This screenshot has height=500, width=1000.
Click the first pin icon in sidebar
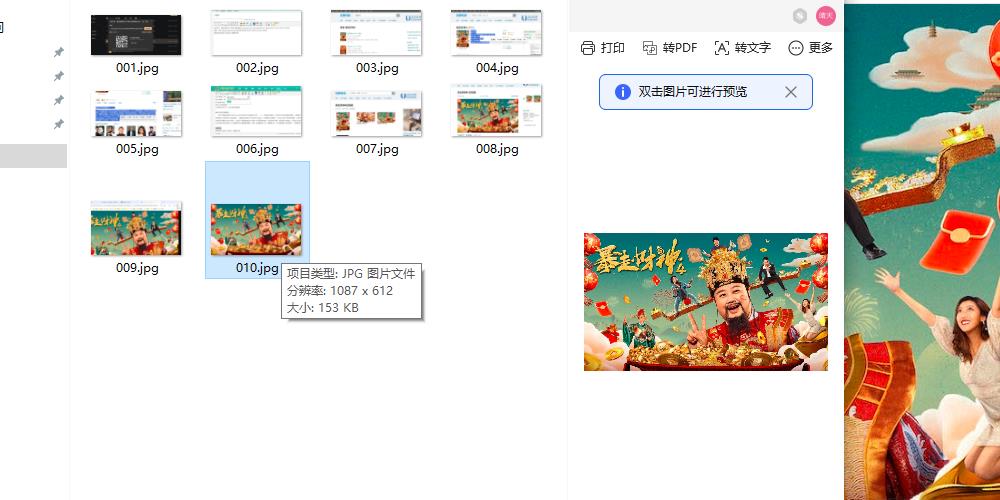(x=58, y=52)
